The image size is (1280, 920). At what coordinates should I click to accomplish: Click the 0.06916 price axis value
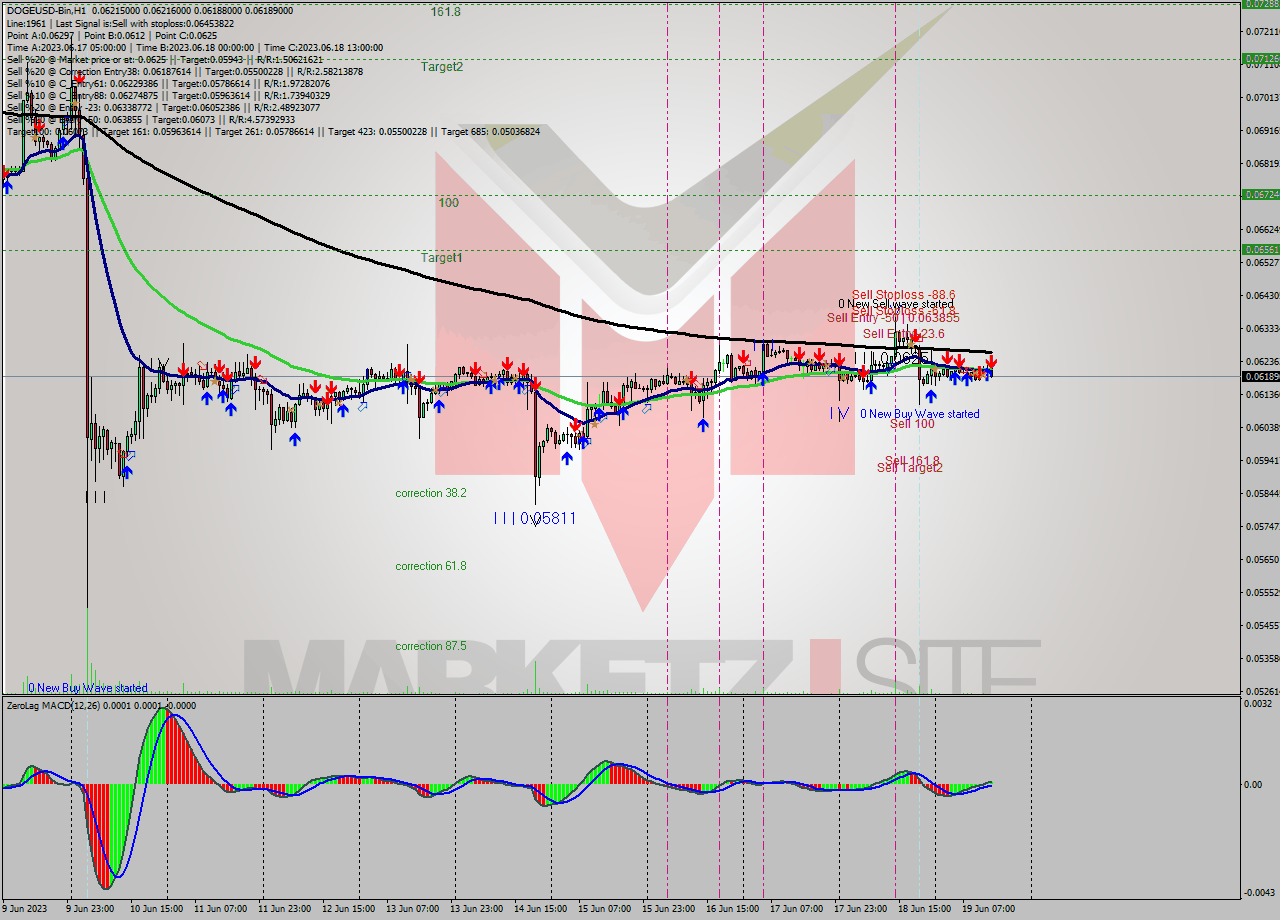pos(1261,130)
